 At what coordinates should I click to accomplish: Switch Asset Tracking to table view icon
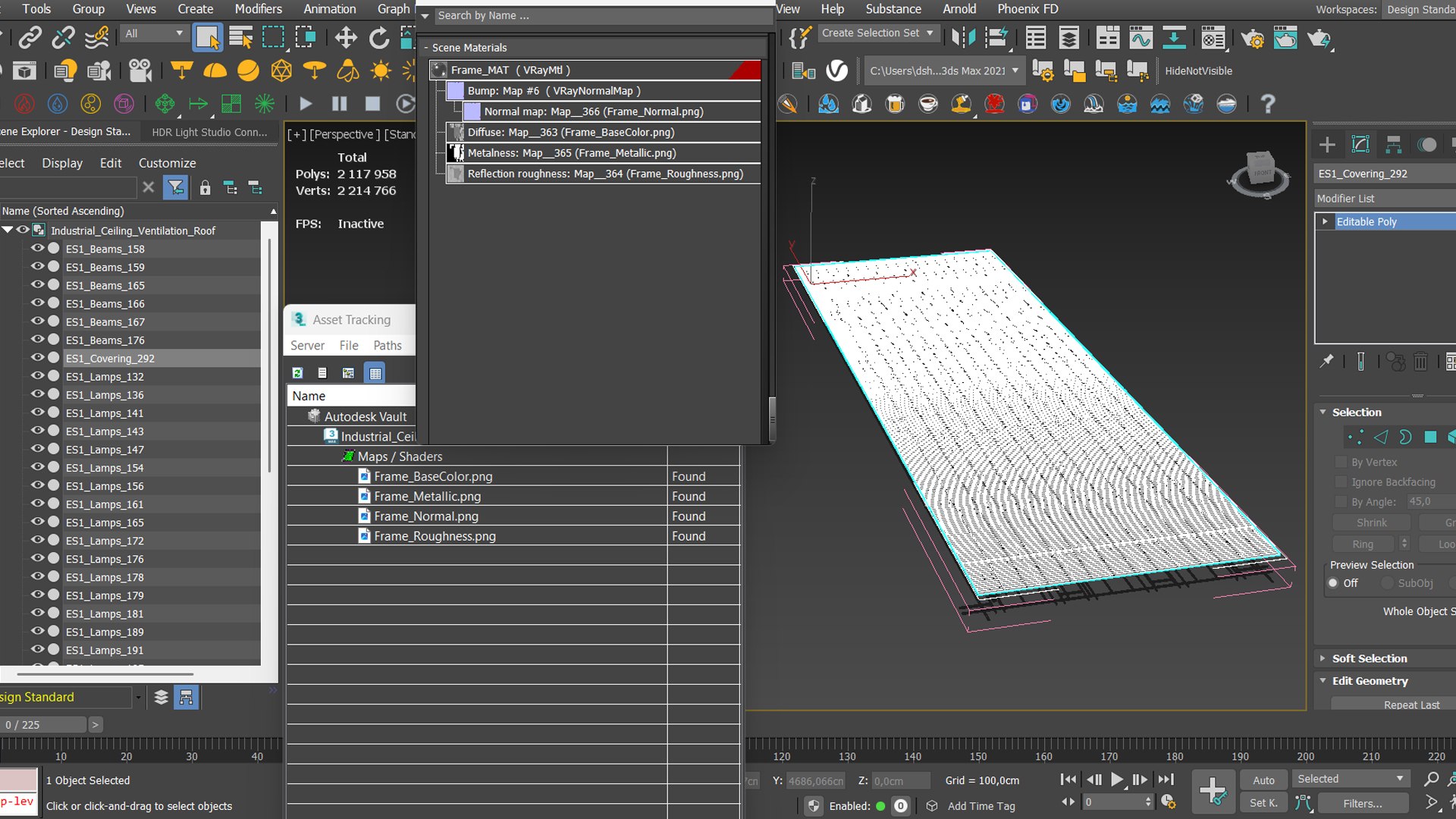point(375,373)
